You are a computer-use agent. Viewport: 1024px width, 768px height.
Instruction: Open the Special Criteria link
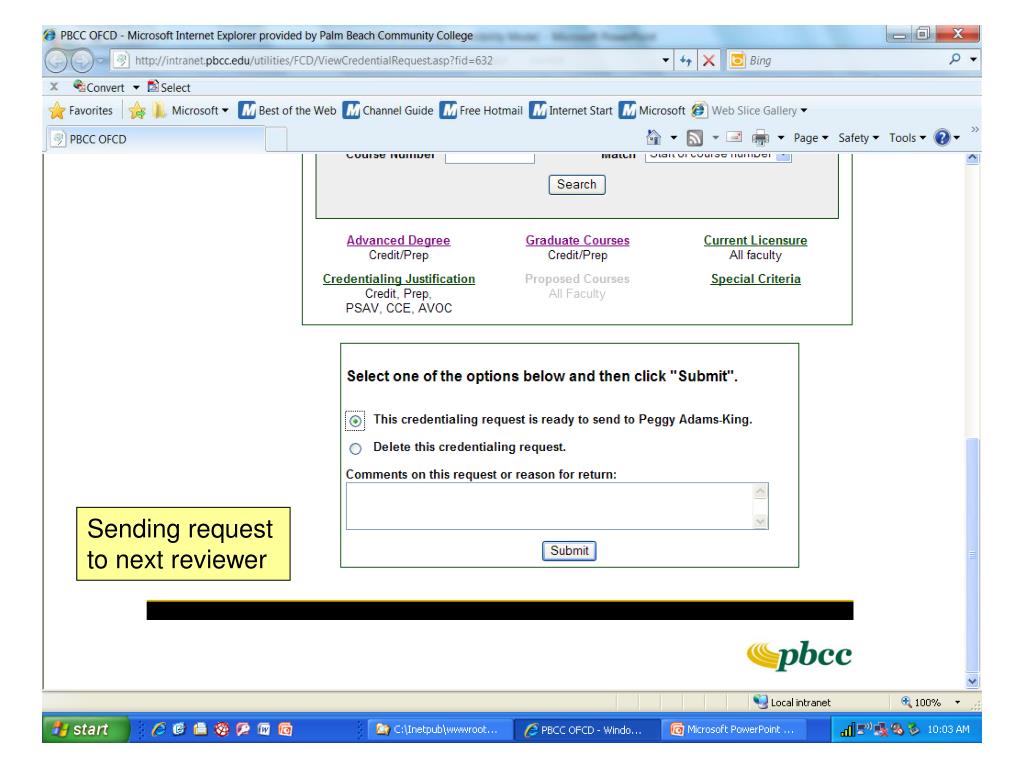coord(756,279)
